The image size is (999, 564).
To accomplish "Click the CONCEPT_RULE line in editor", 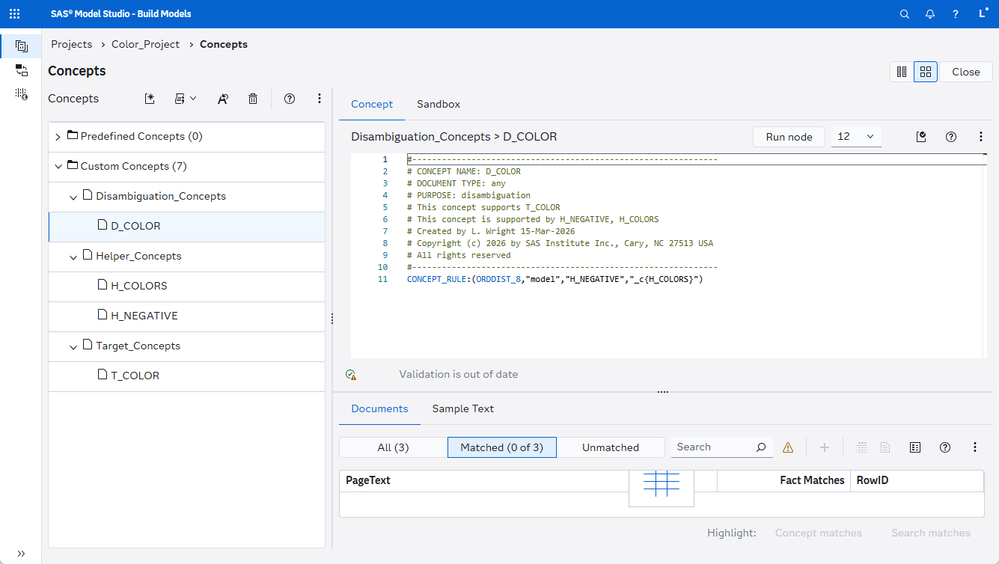I will [555, 279].
